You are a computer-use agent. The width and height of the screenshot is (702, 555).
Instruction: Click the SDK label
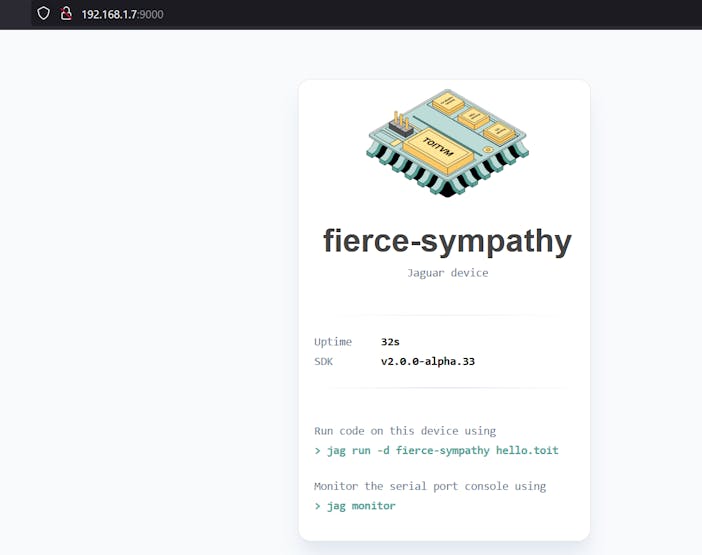325,361
